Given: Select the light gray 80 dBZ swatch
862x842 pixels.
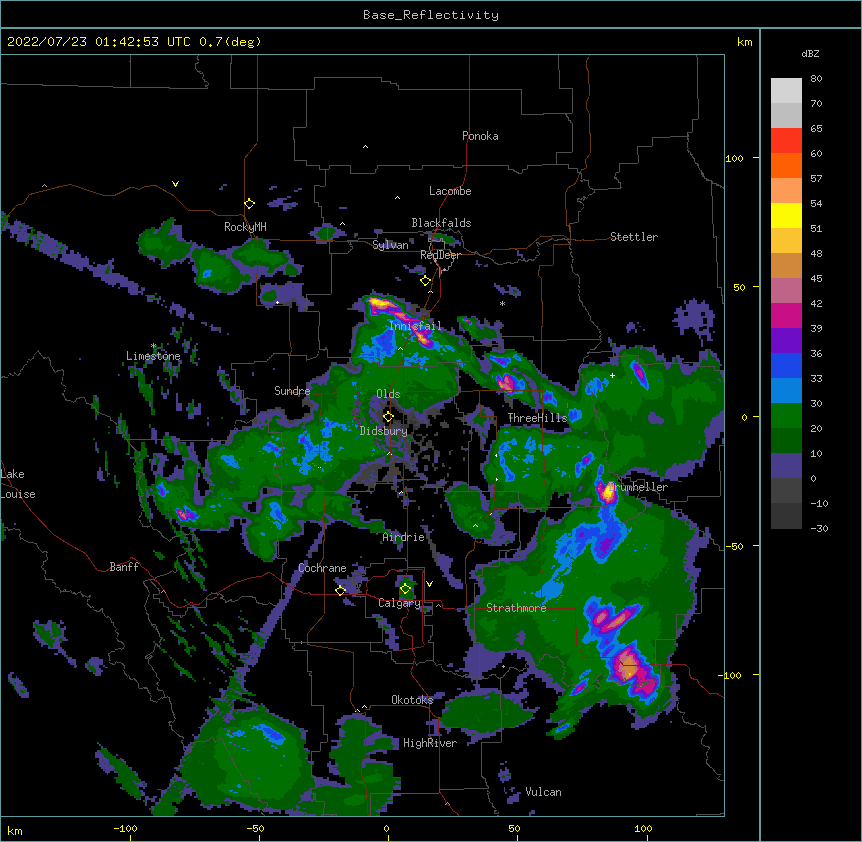Looking at the screenshot, I should [786, 90].
